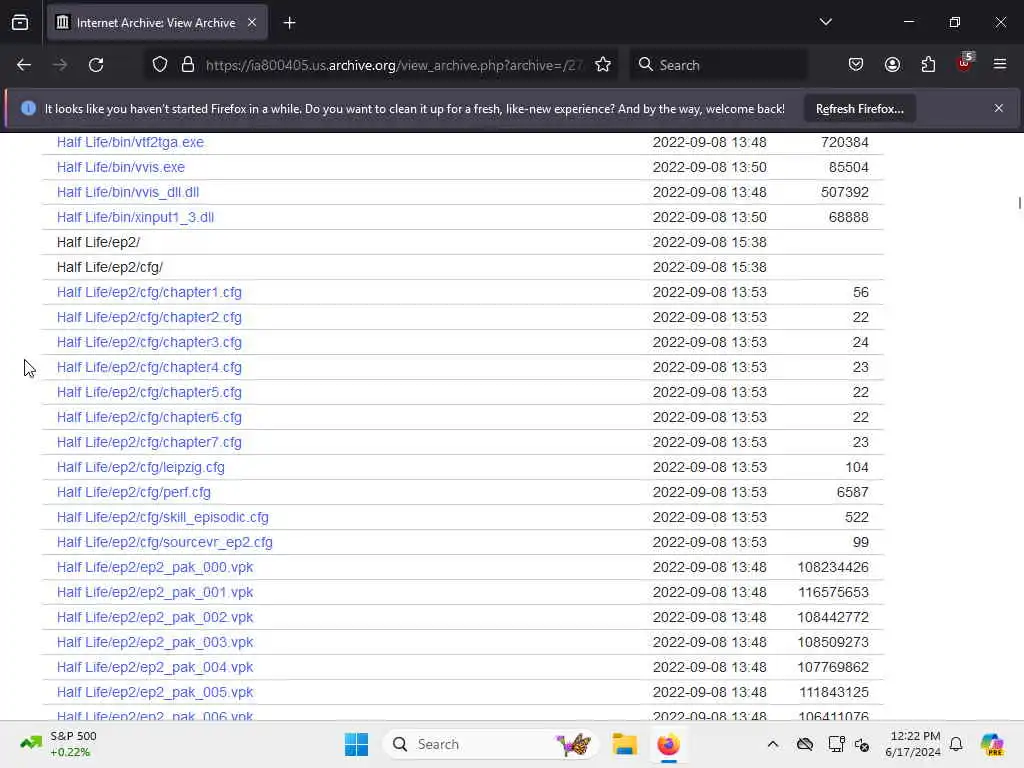Viewport: 1024px width, 768px height.
Task: Open the muted volume tray icon
Action: [x=862, y=745]
